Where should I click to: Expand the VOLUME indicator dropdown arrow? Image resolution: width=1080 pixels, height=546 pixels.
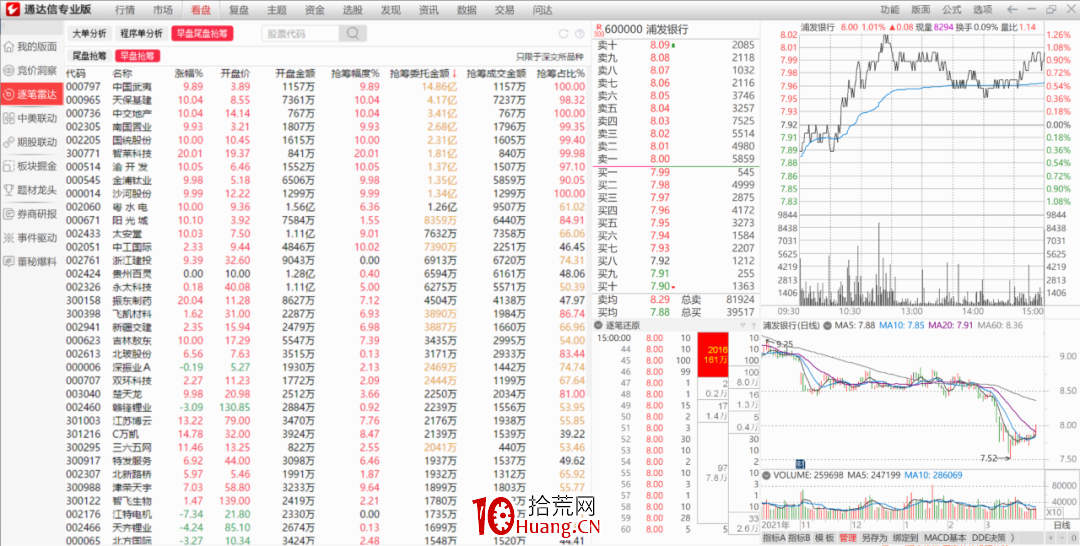point(767,475)
